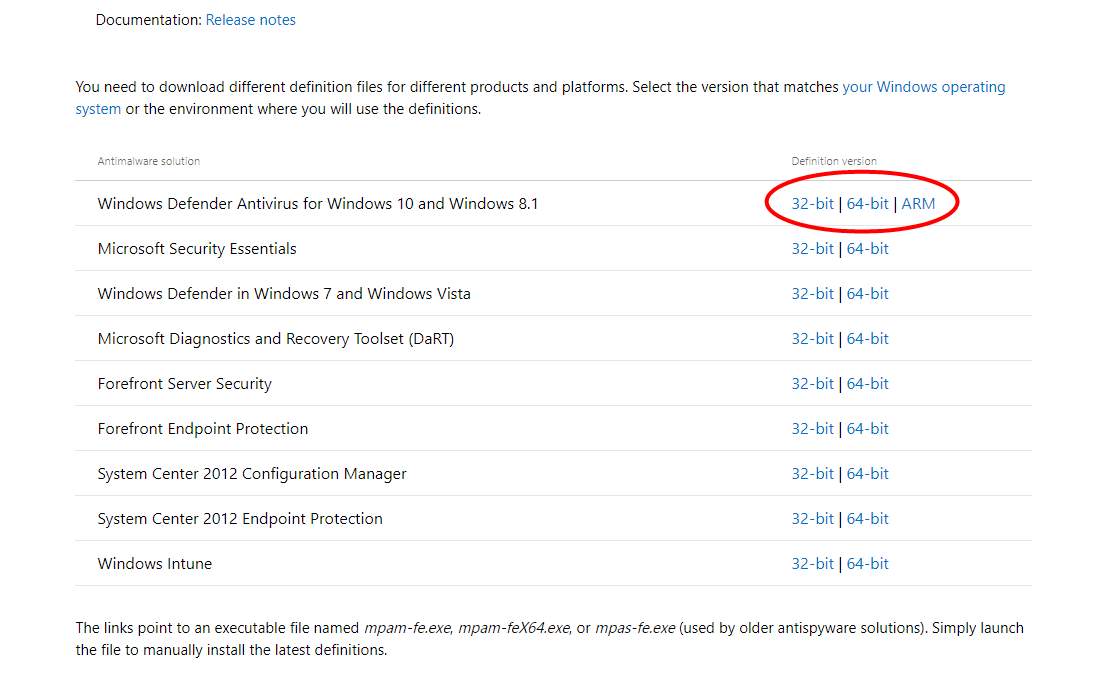This screenshot has width=1119, height=679.
Task: Get 64-bit Microsoft Security Essentials definitions
Action: pos(867,249)
